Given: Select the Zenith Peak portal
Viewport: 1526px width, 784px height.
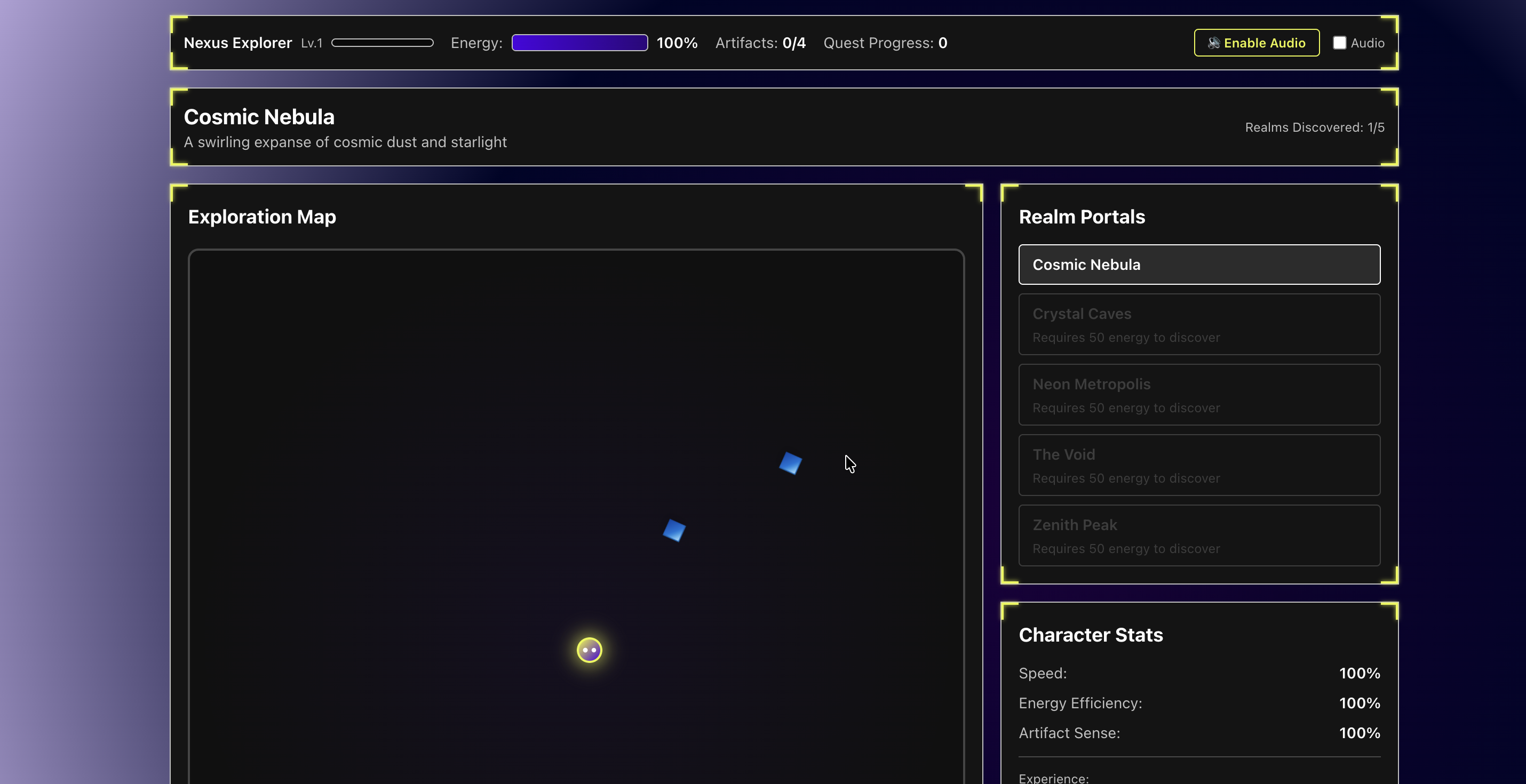Looking at the screenshot, I should coord(1199,536).
